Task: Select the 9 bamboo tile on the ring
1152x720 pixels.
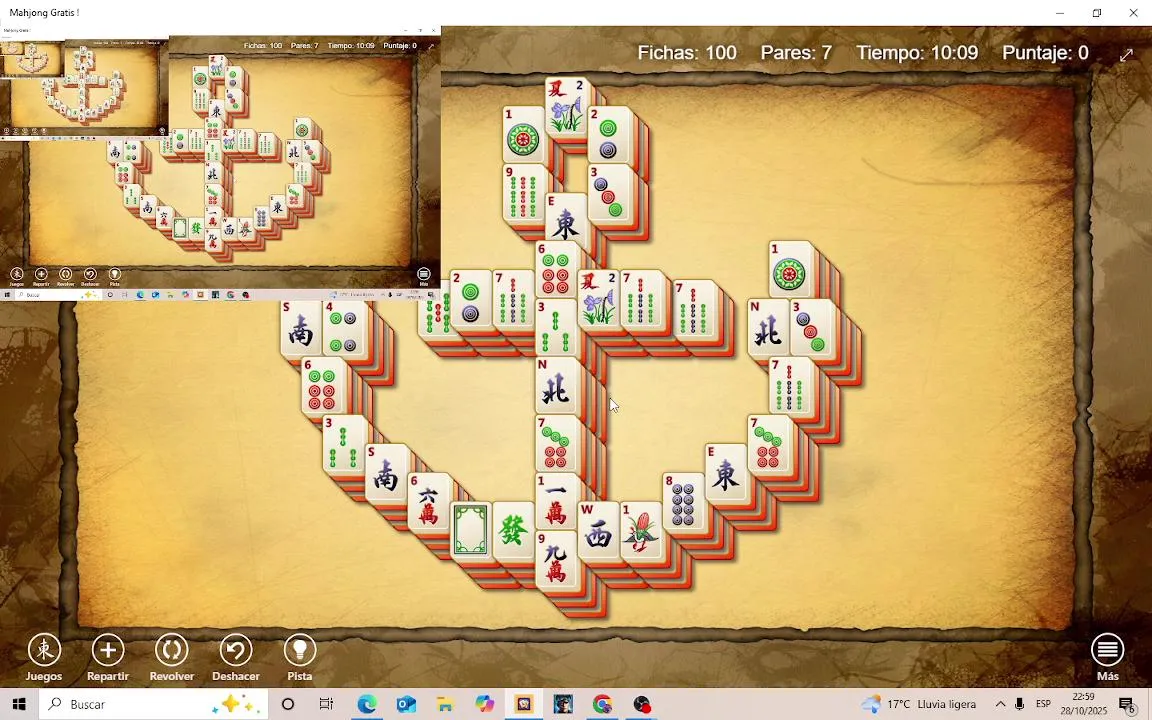Action: [524, 192]
